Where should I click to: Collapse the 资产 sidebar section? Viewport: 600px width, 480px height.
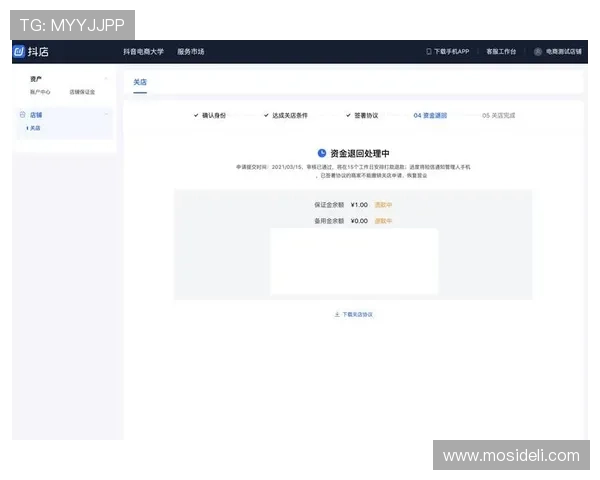pyautogui.click(x=106, y=79)
